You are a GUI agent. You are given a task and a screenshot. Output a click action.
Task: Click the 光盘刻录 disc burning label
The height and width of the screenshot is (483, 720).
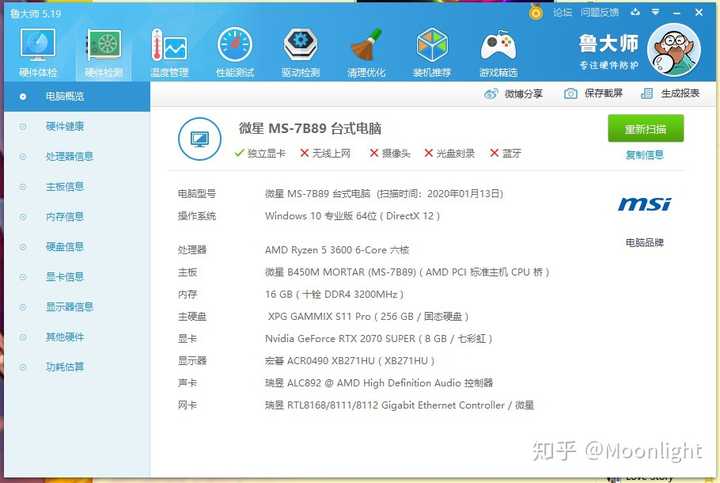pos(450,153)
